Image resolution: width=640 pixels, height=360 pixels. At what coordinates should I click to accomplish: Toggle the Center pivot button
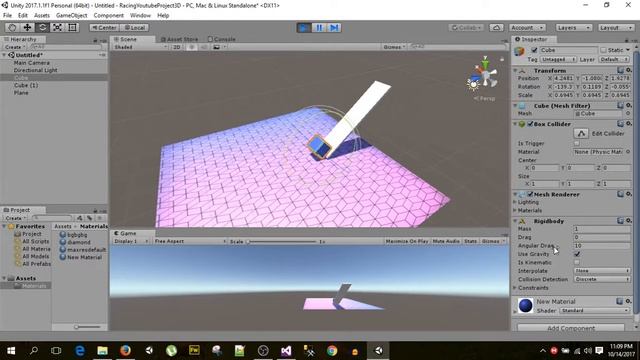104,27
